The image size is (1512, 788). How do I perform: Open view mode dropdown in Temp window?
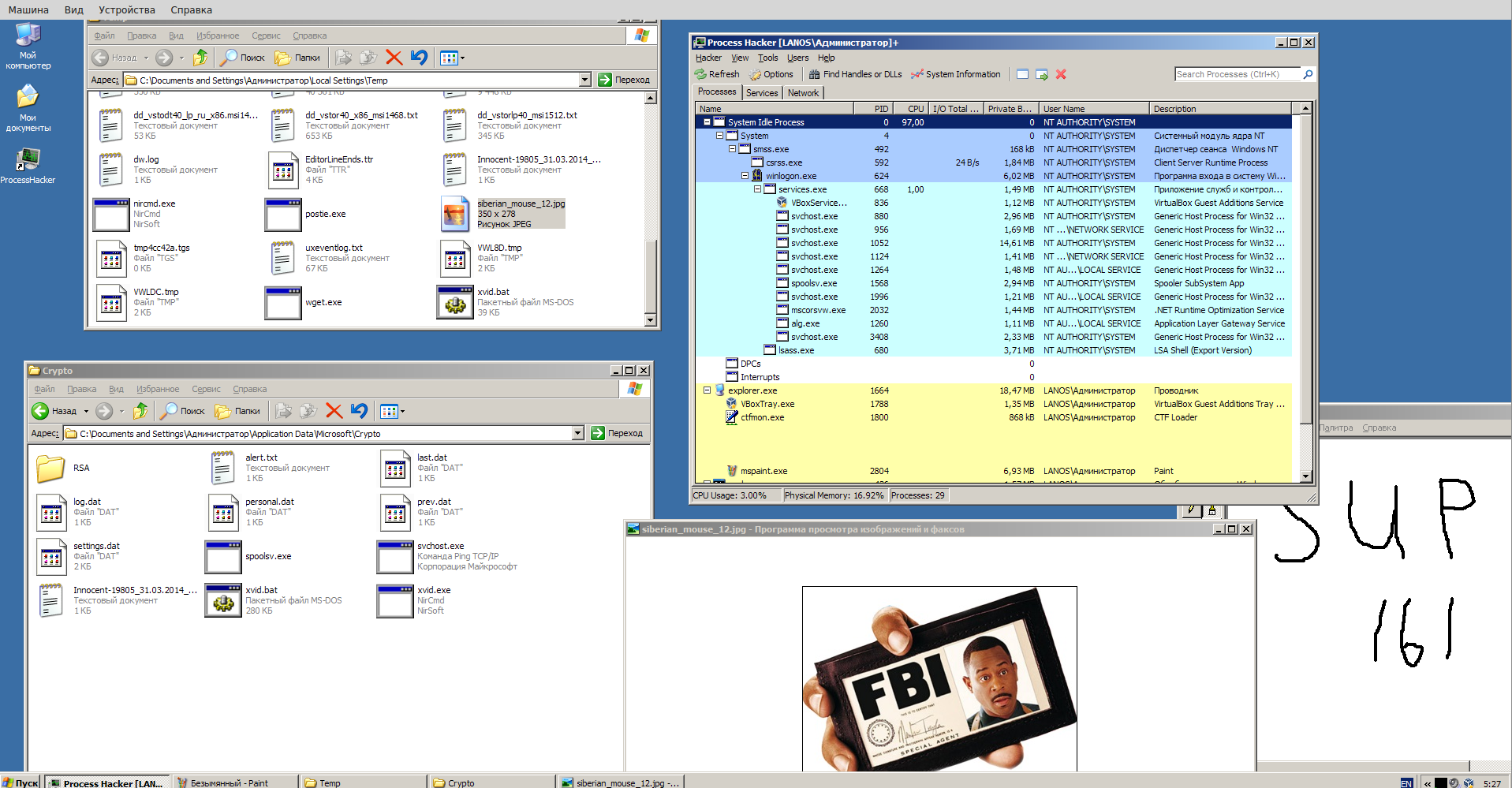[462, 58]
